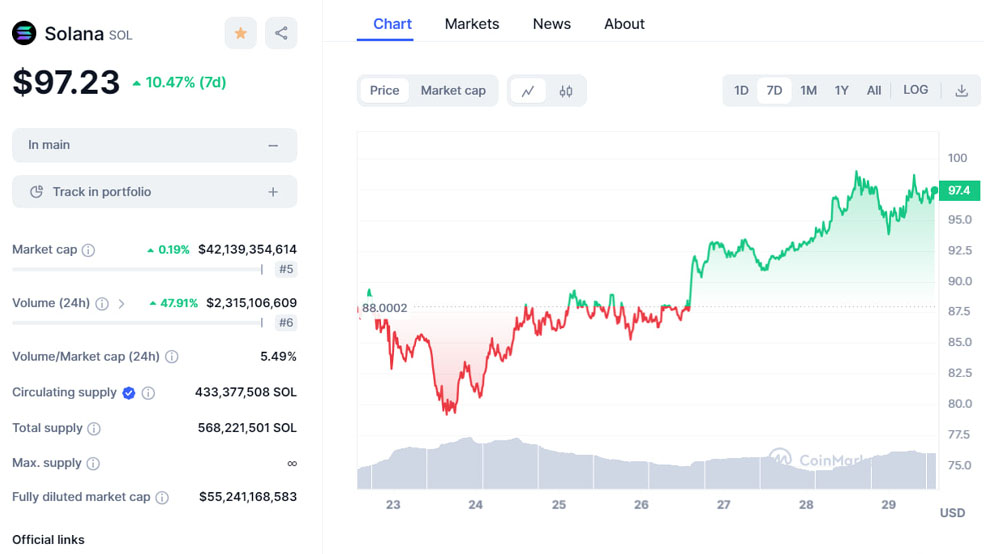Viewport: 984px width, 554px height.
Task: Toggle the star favorite icon
Action: (240, 33)
